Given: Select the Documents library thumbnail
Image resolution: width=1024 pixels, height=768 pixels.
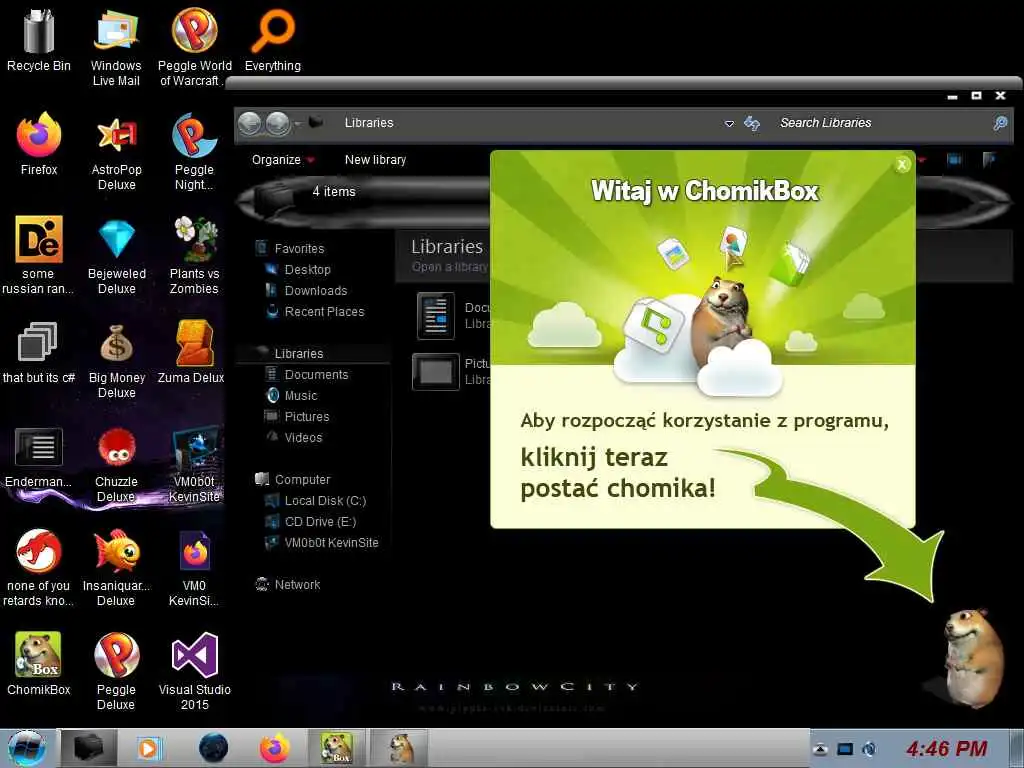Looking at the screenshot, I should pos(436,316).
